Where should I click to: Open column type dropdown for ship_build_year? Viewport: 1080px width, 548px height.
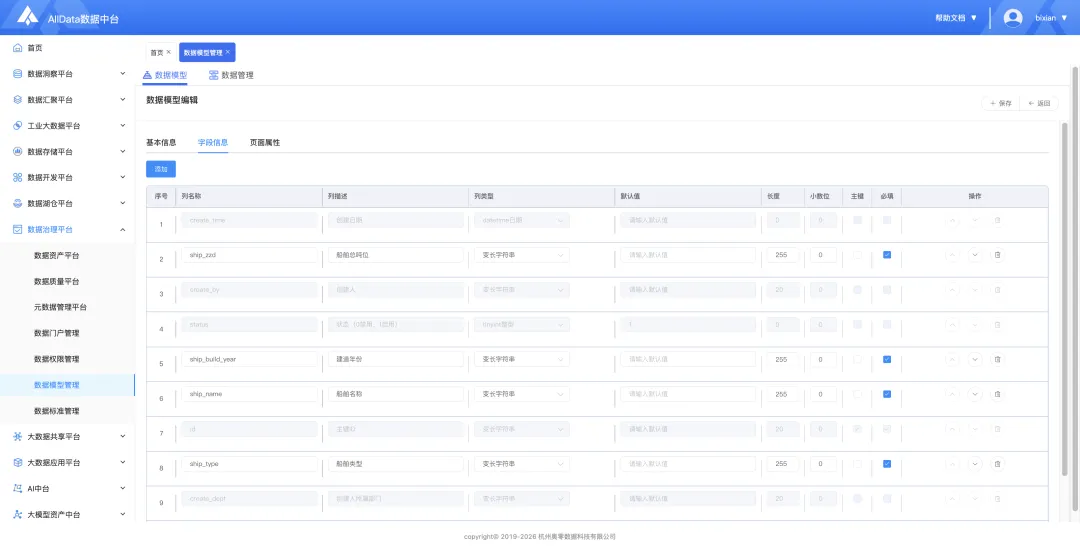tap(521, 359)
